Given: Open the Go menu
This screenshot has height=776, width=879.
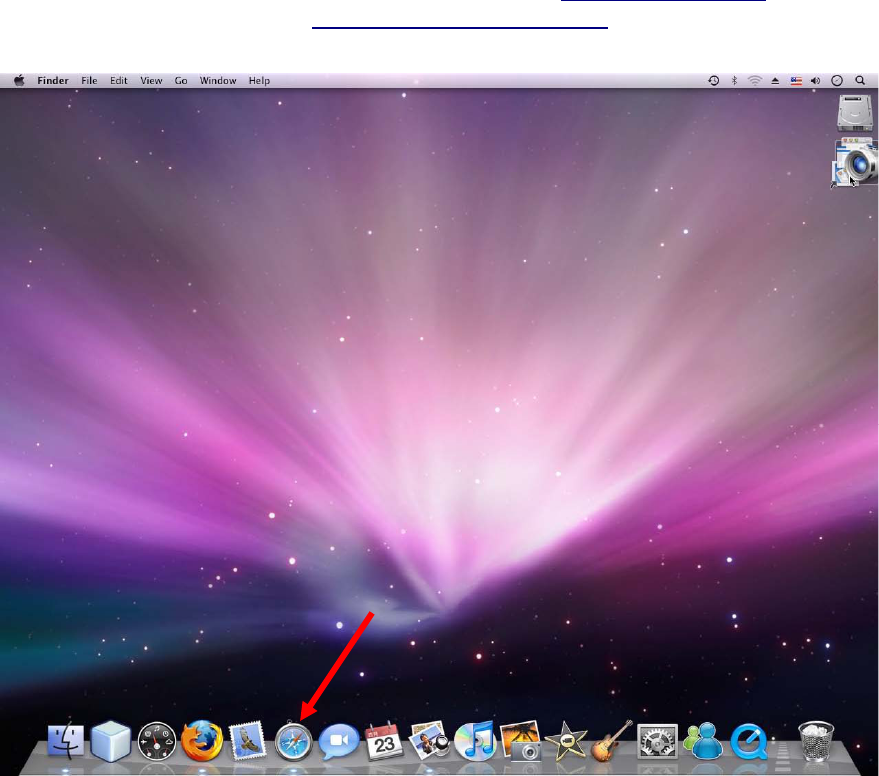Looking at the screenshot, I should [x=181, y=81].
